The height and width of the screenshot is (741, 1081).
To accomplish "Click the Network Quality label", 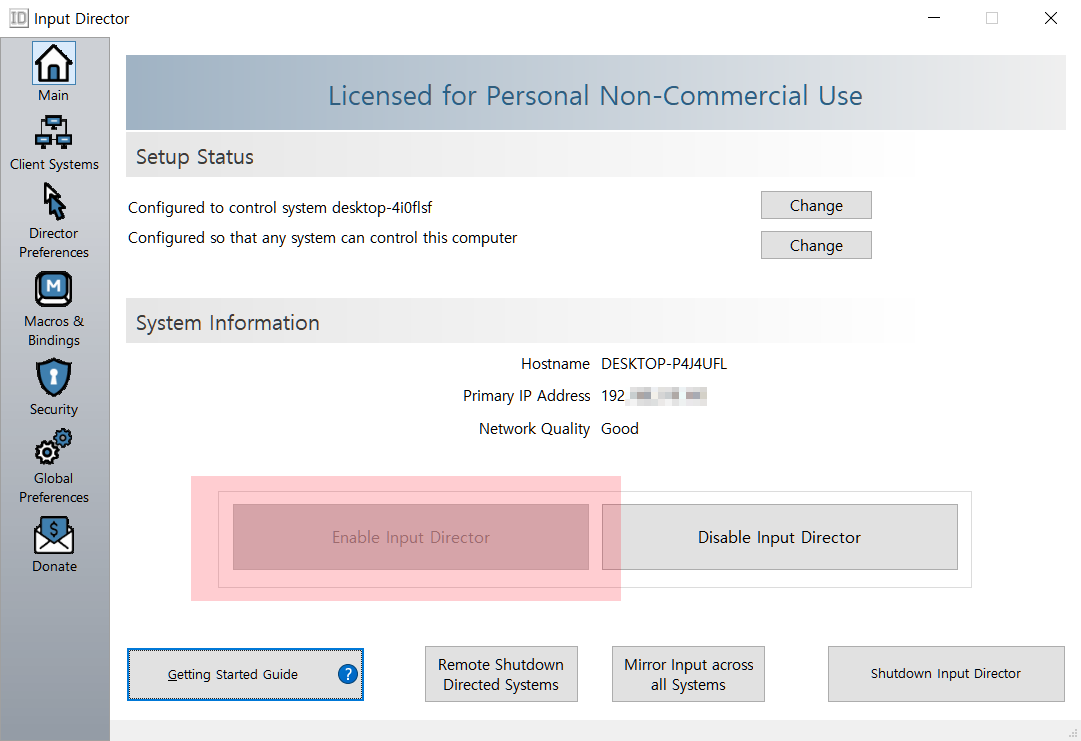I will click(534, 429).
